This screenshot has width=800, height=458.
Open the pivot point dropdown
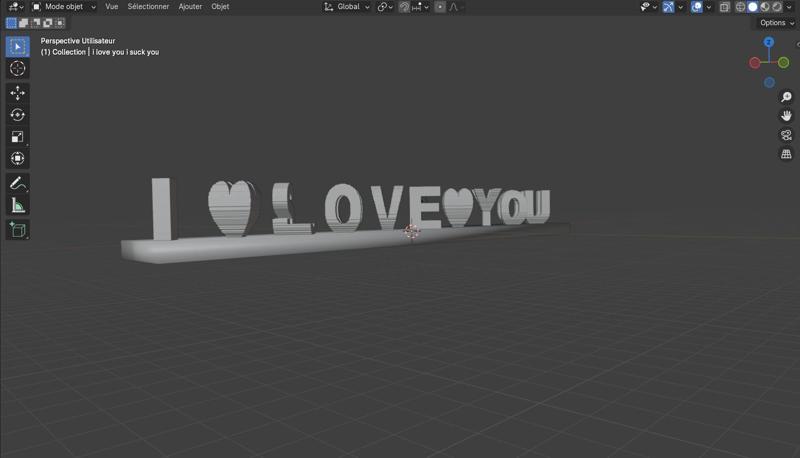[385, 7]
